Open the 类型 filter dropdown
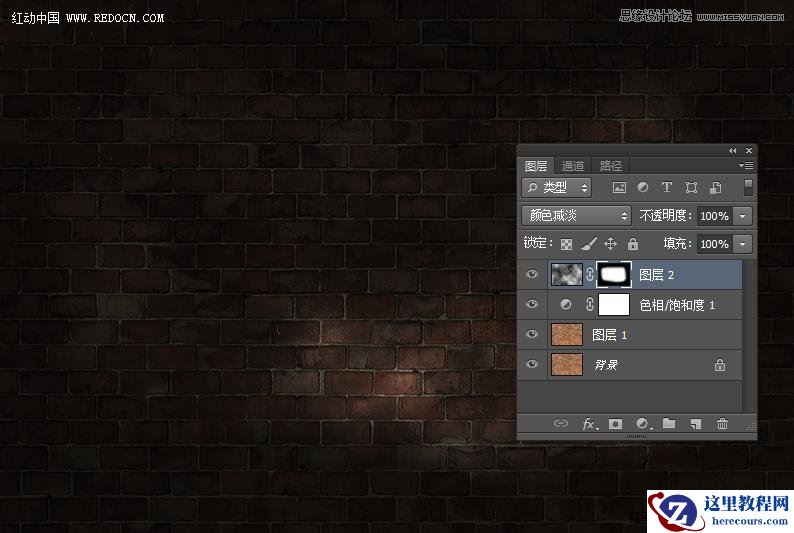This screenshot has height=533, width=794. [x=557, y=188]
